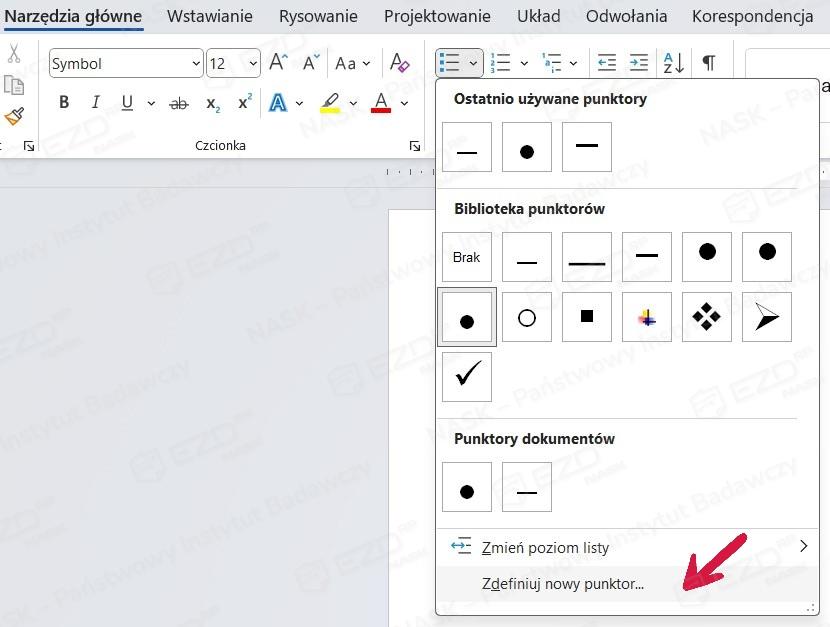The width and height of the screenshot is (830, 627).
Task: Open the Projektowanie ribbon tab
Action: point(437,16)
